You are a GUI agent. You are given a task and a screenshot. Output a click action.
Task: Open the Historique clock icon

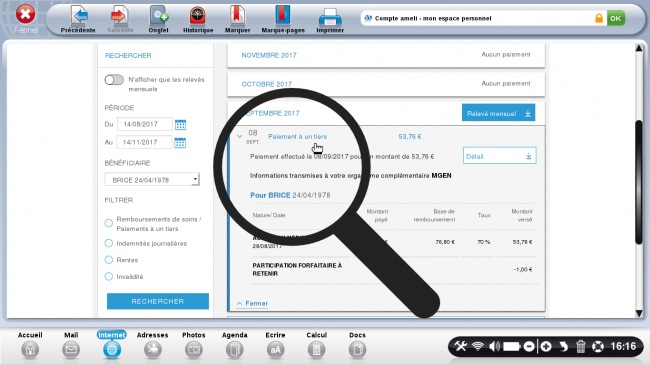[x=198, y=16]
